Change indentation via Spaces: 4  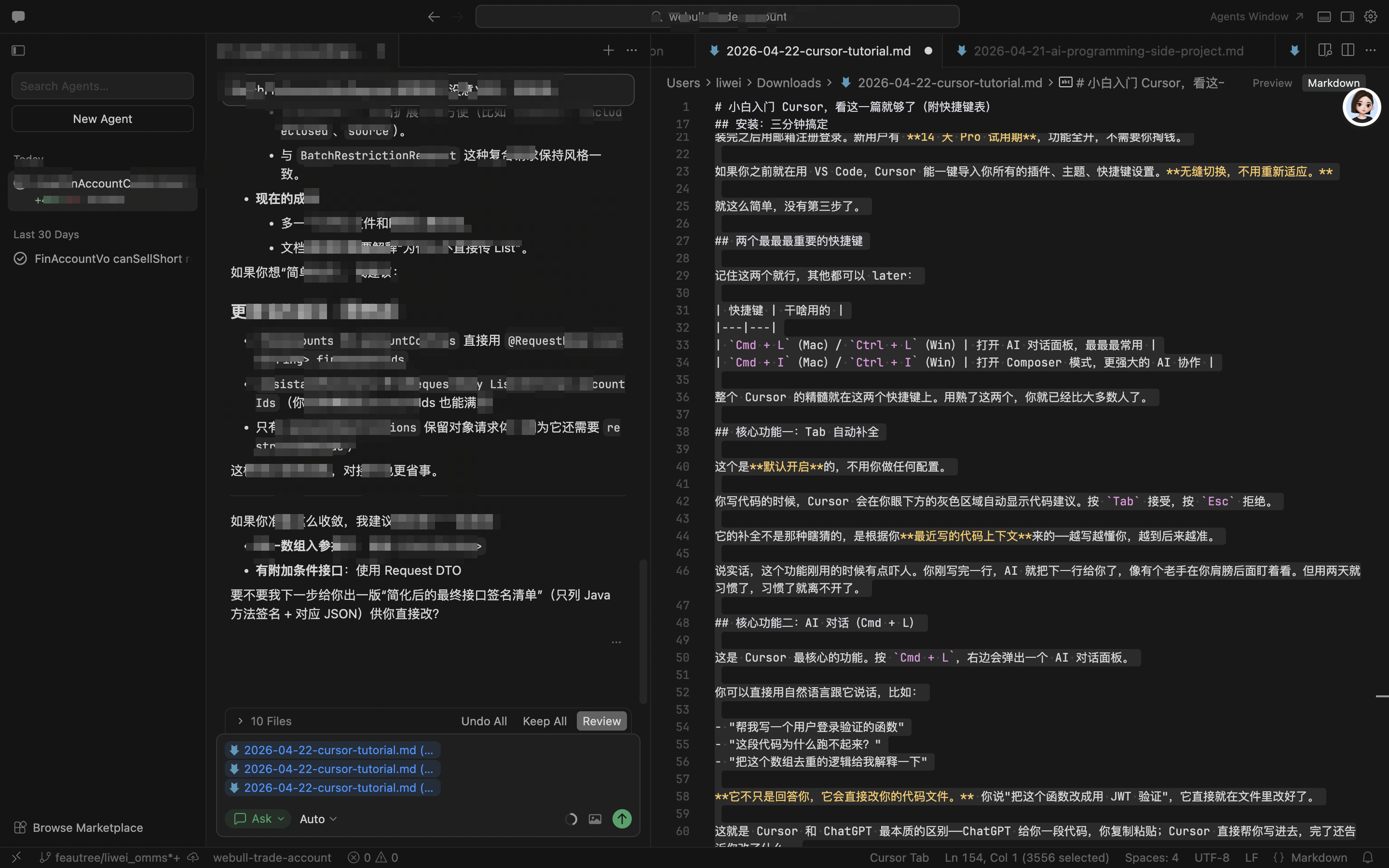tap(1151, 858)
